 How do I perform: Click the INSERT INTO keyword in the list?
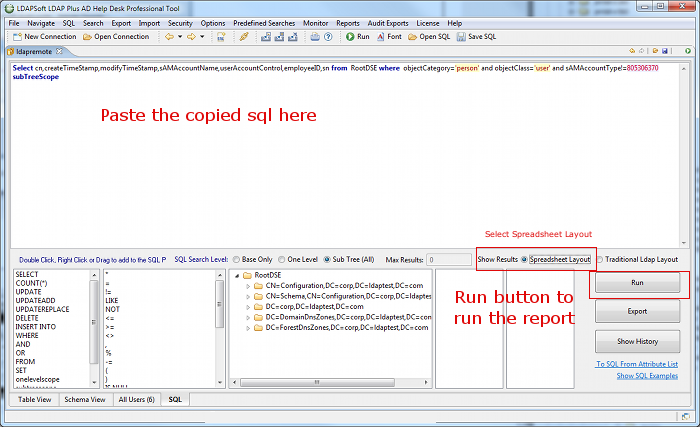click(36, 327)
